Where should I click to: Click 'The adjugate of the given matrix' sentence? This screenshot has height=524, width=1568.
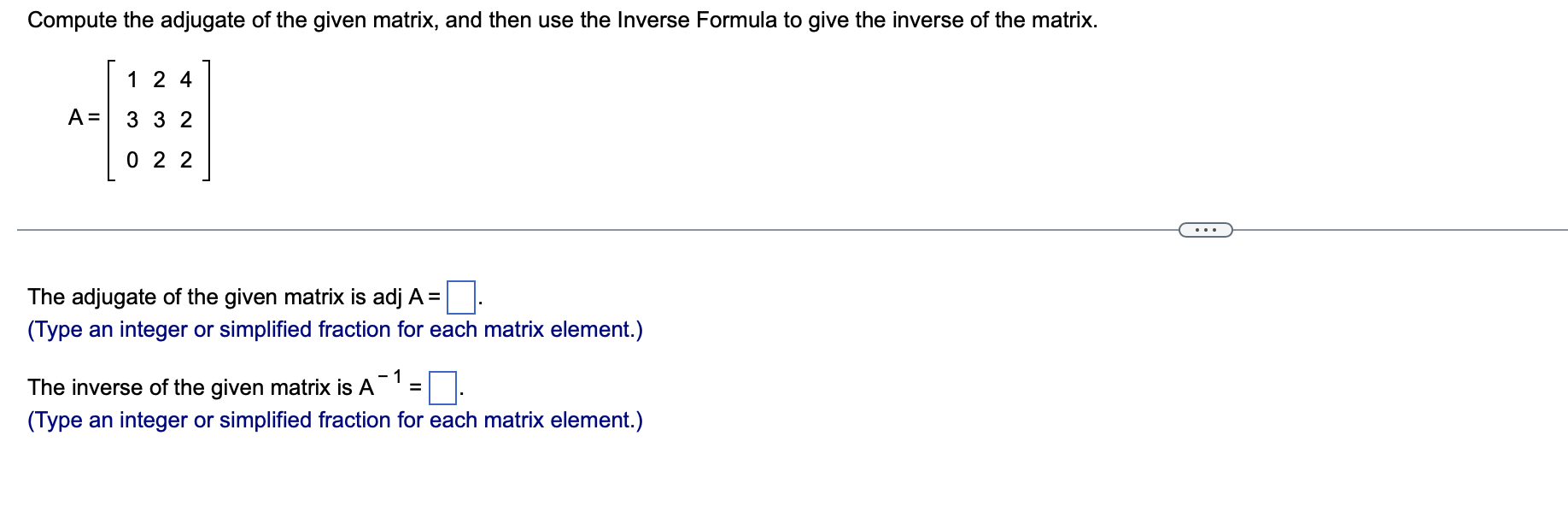tap(234, 297)
